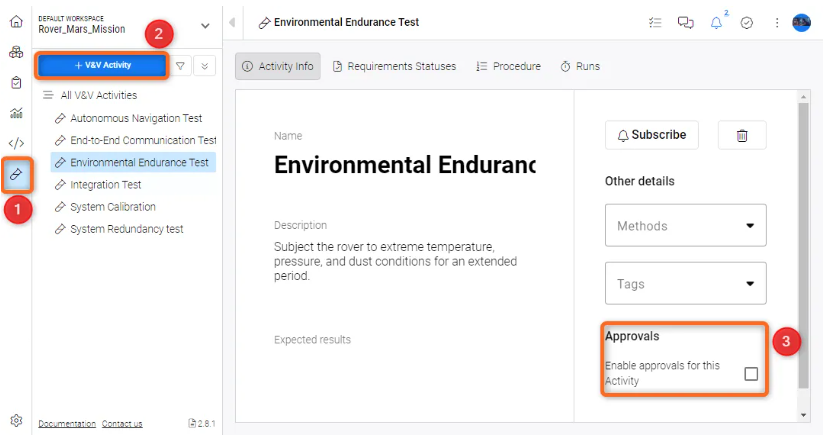Expand the Rover_Mars_Mission workspace selector
The height and width of the screenshot is (437, 830).
(205, 26)
